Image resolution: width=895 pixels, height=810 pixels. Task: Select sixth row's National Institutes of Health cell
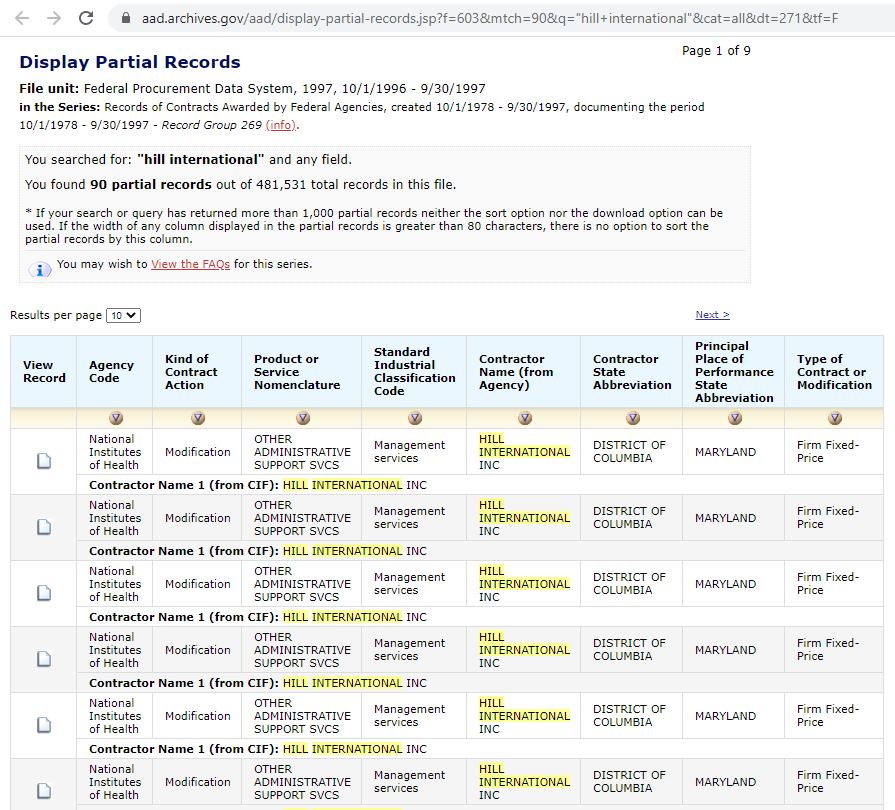tap(115, 781)
